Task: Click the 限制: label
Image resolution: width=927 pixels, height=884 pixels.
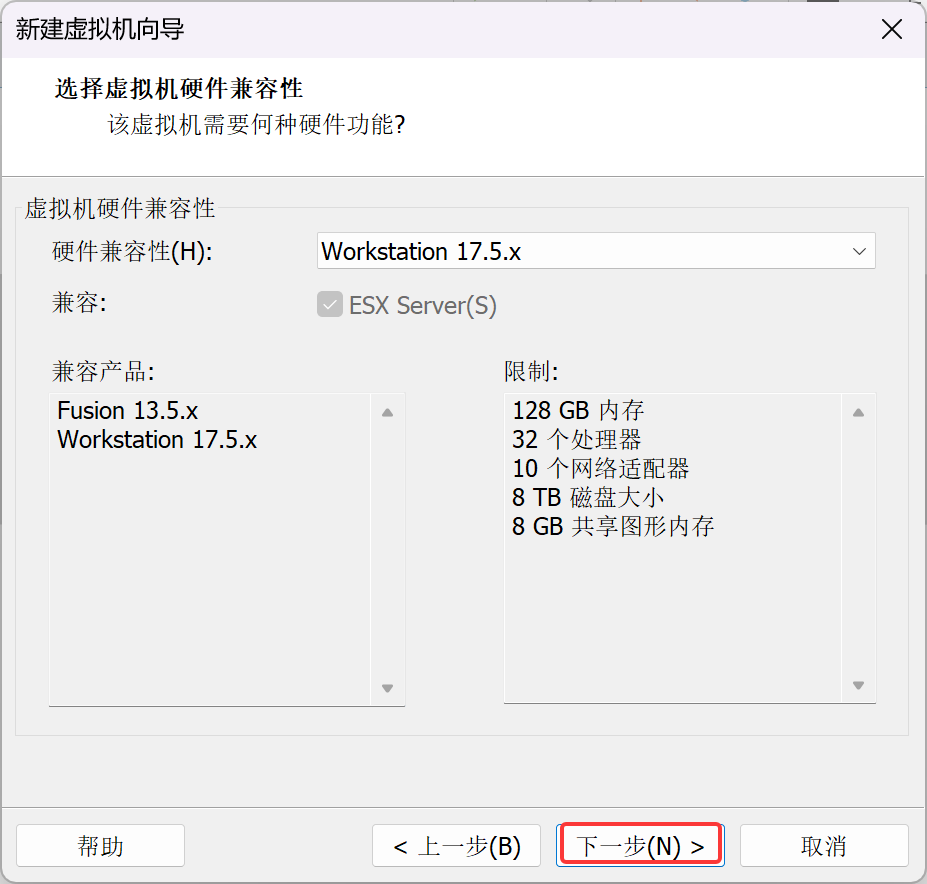Action: 531,372
